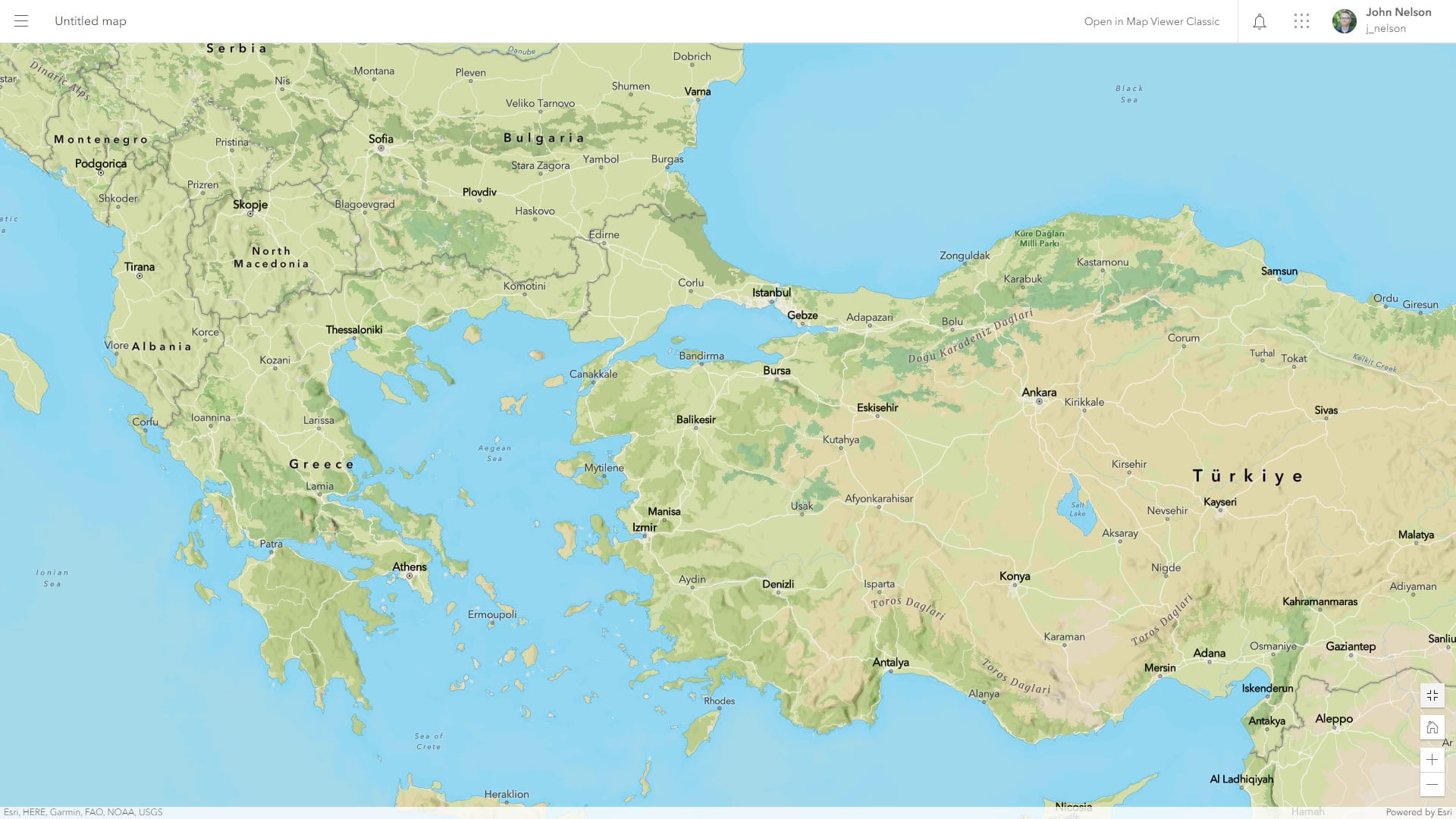
Task: Click the Athens label on map
Action: pos(409,567)
